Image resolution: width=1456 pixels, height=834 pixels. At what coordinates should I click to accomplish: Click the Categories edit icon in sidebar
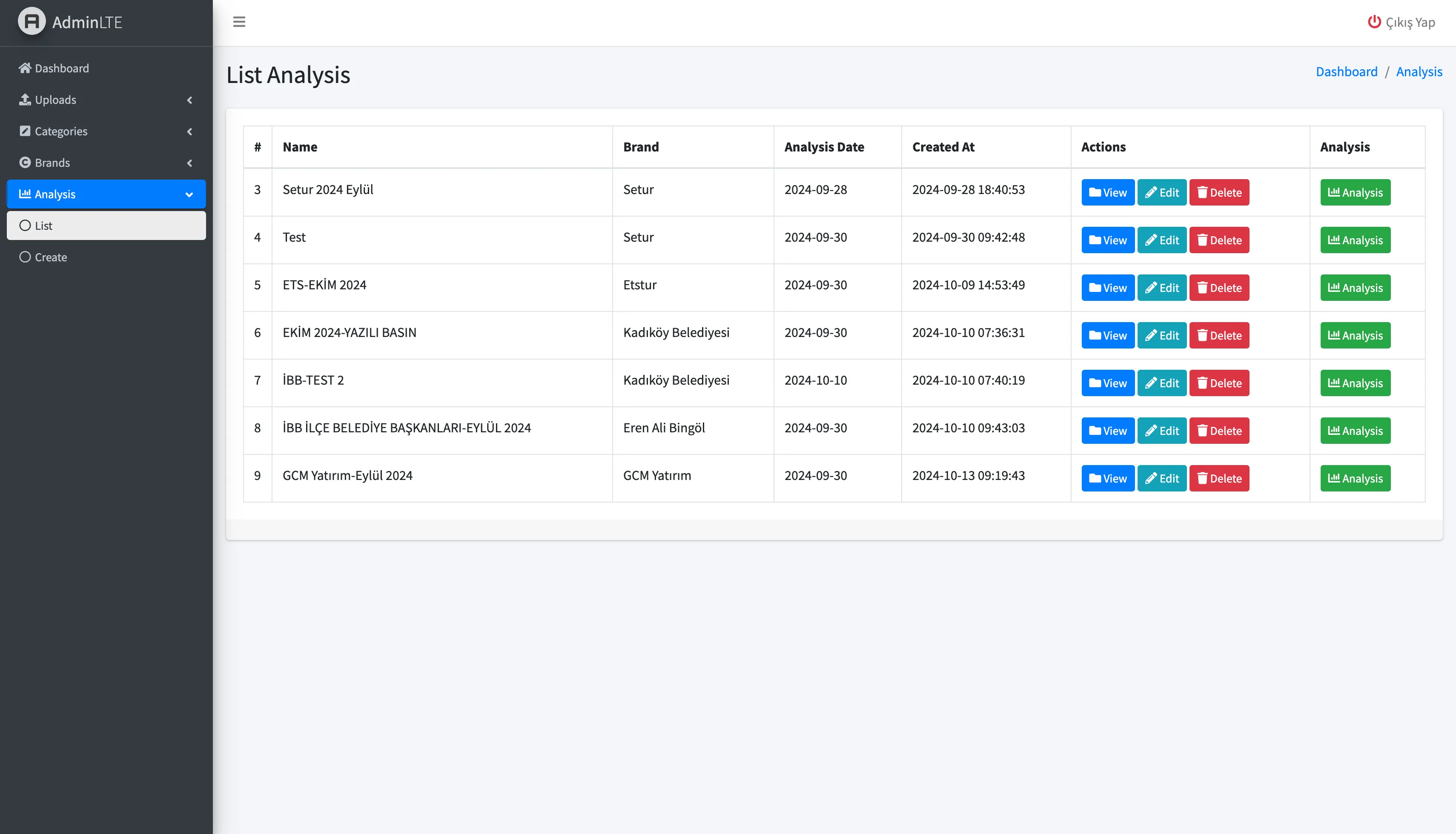click(x=25, y=131)
